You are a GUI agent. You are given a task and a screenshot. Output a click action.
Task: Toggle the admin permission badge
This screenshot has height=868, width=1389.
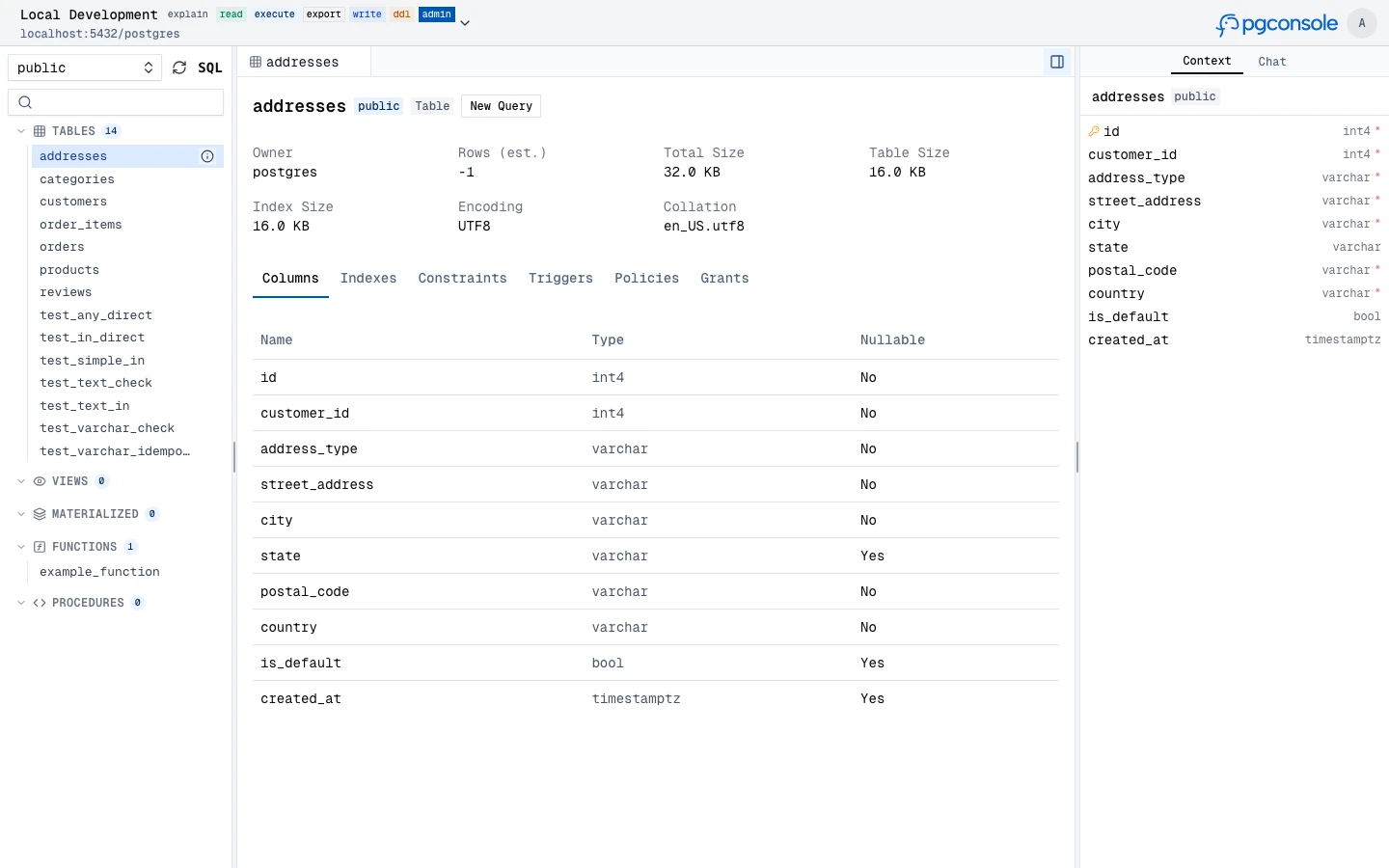[436, 14]
